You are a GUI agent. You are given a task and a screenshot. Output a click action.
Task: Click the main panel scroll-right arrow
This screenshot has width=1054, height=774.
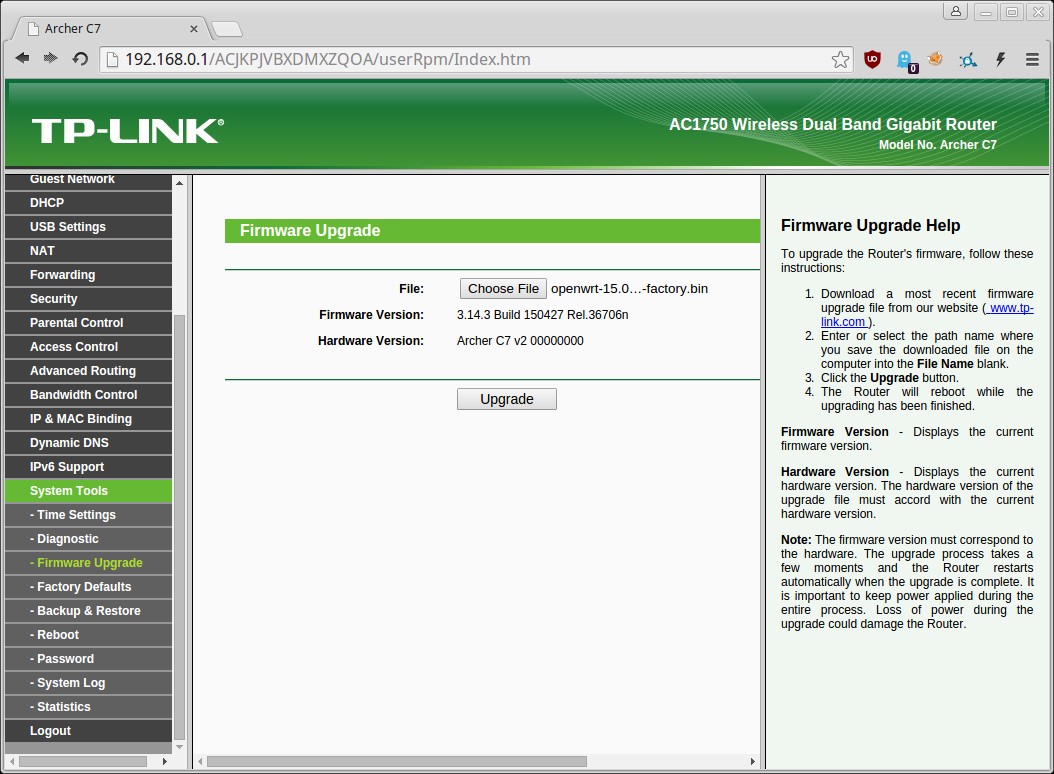(753, 761)
